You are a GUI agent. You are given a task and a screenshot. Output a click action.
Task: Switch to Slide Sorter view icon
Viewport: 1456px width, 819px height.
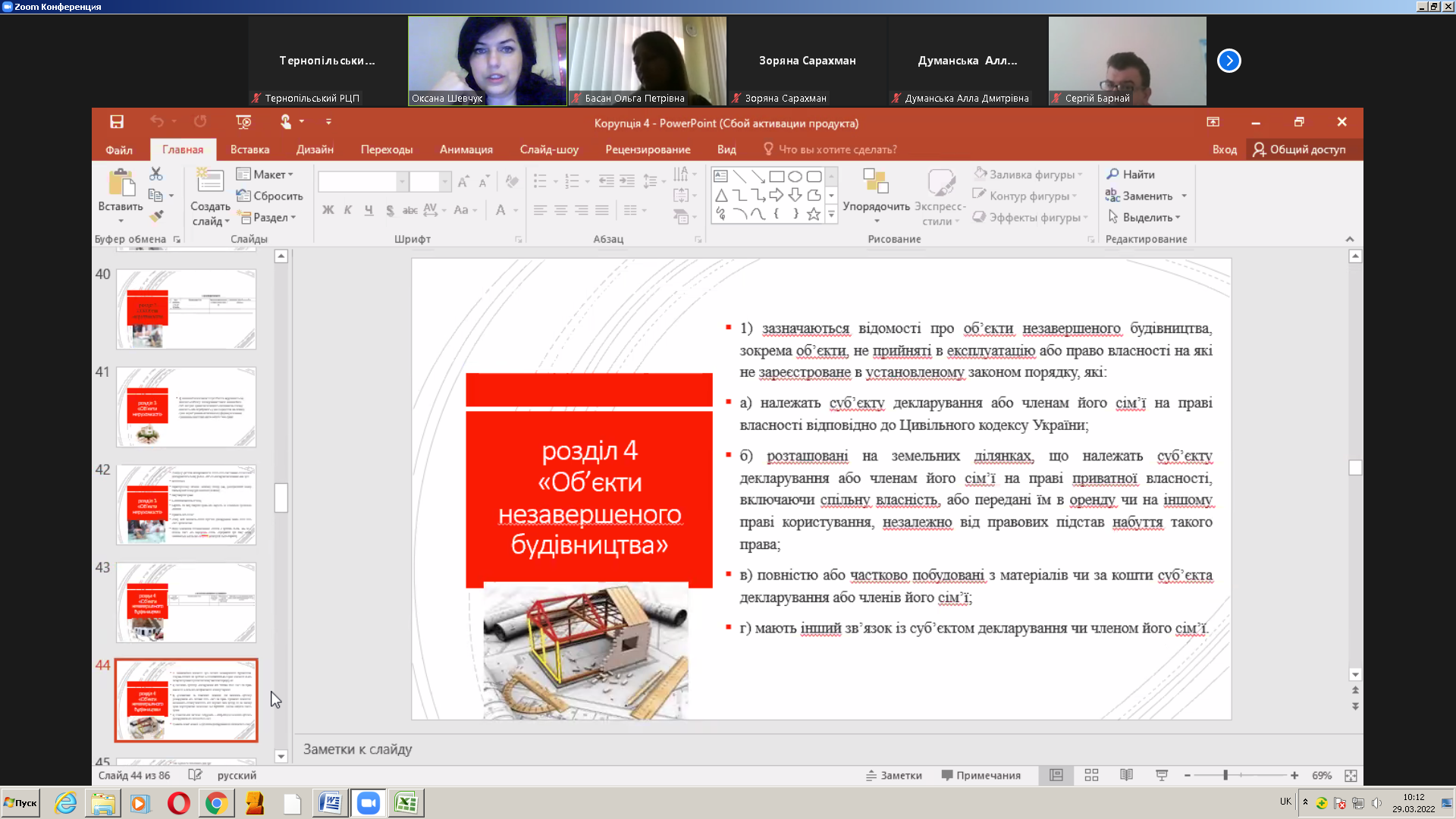click(1091, 775)
